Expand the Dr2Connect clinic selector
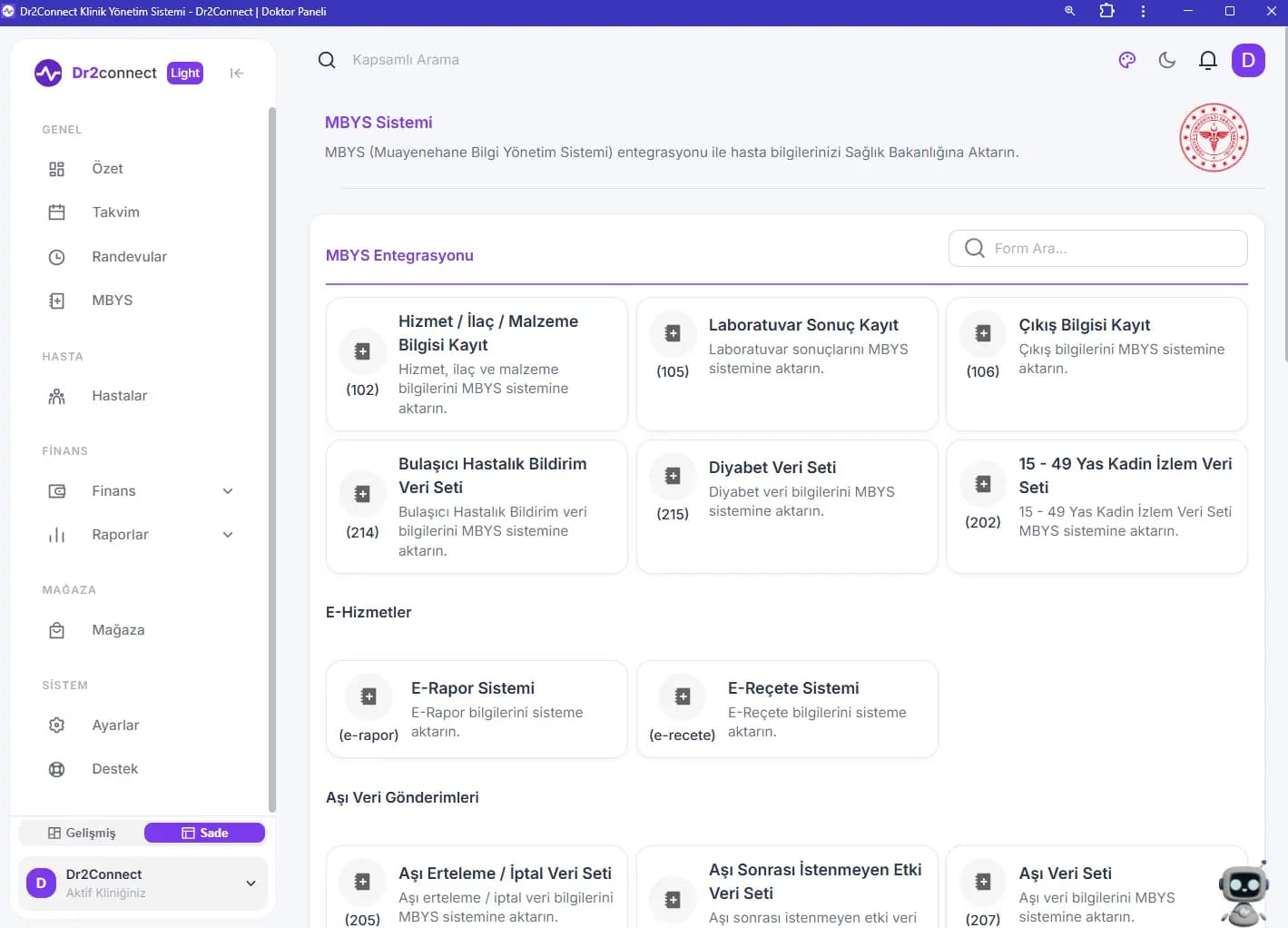The height and width of the screenshot is (928, 1288). tap(143, 883)
